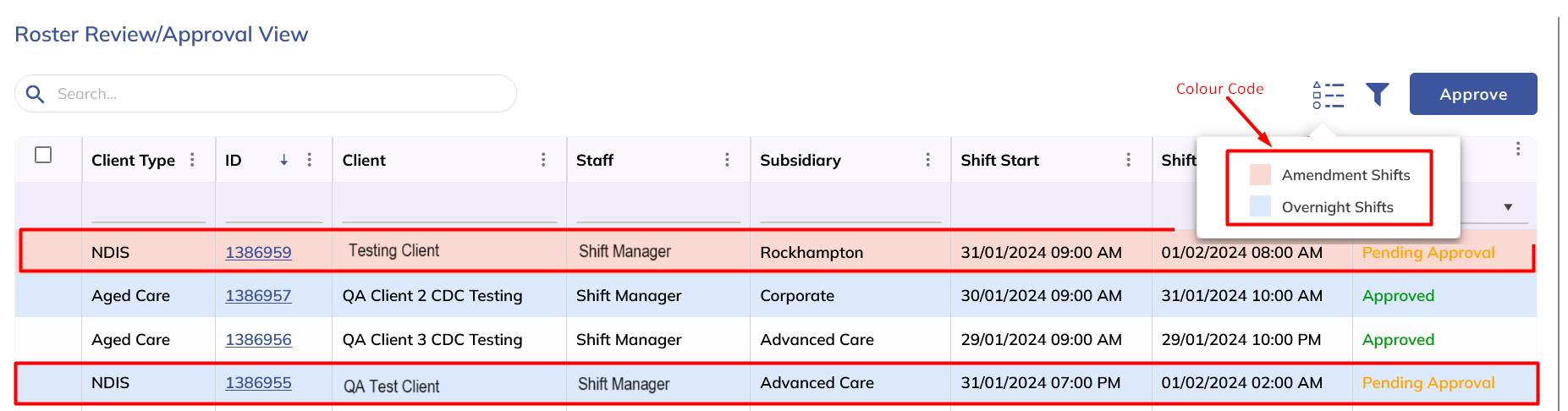1568x411 pixels.
Task: Click into the Search input field
Action: point(279,94)
